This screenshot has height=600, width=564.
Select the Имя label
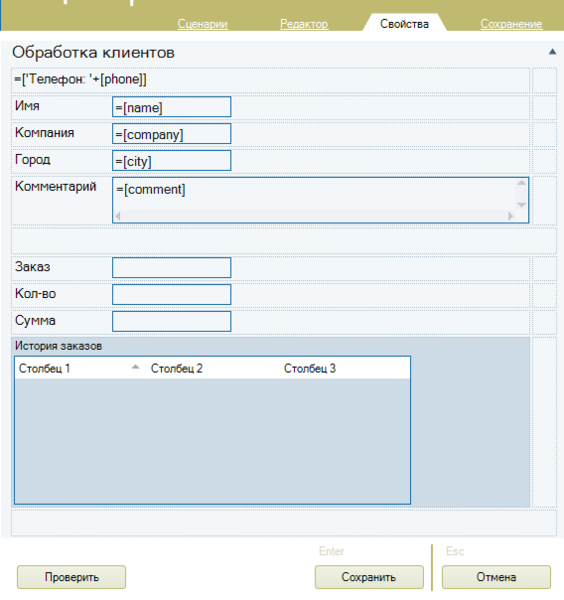[x=27, y=106]
